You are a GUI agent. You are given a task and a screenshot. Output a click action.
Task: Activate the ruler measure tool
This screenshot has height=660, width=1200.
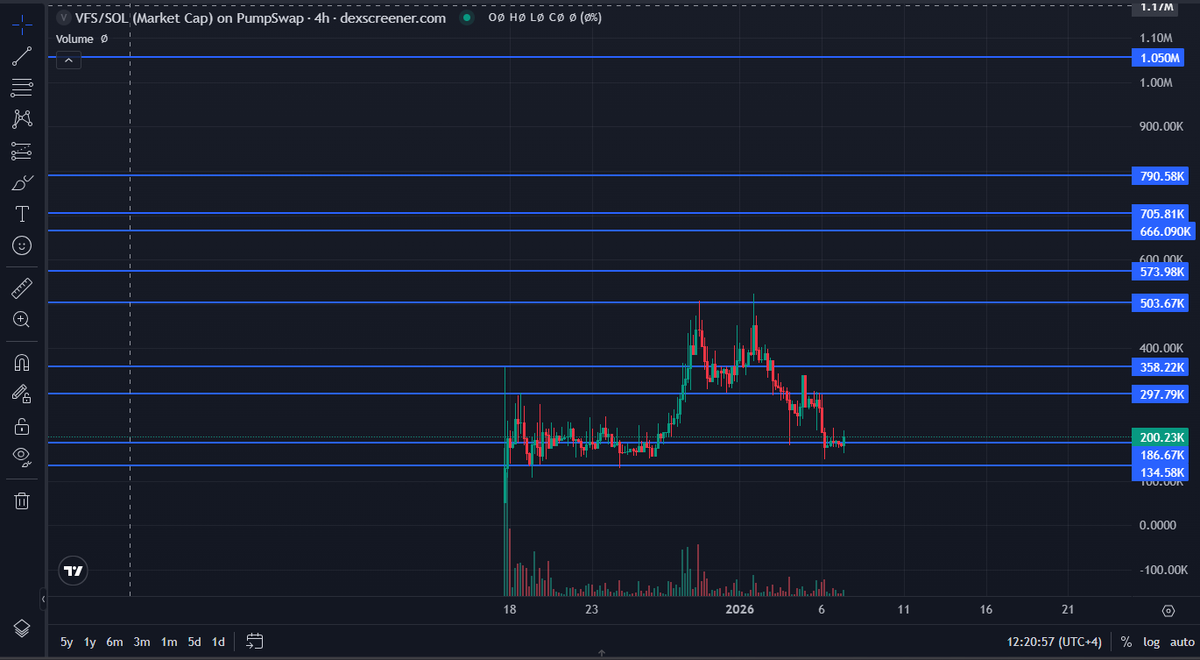[22, 290]
